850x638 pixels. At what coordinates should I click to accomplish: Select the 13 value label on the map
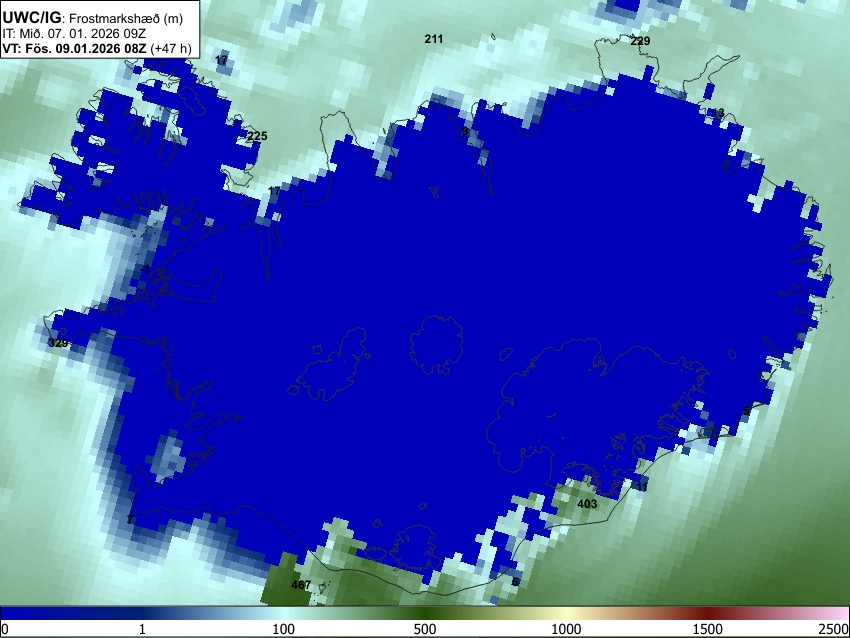point(718,113)
